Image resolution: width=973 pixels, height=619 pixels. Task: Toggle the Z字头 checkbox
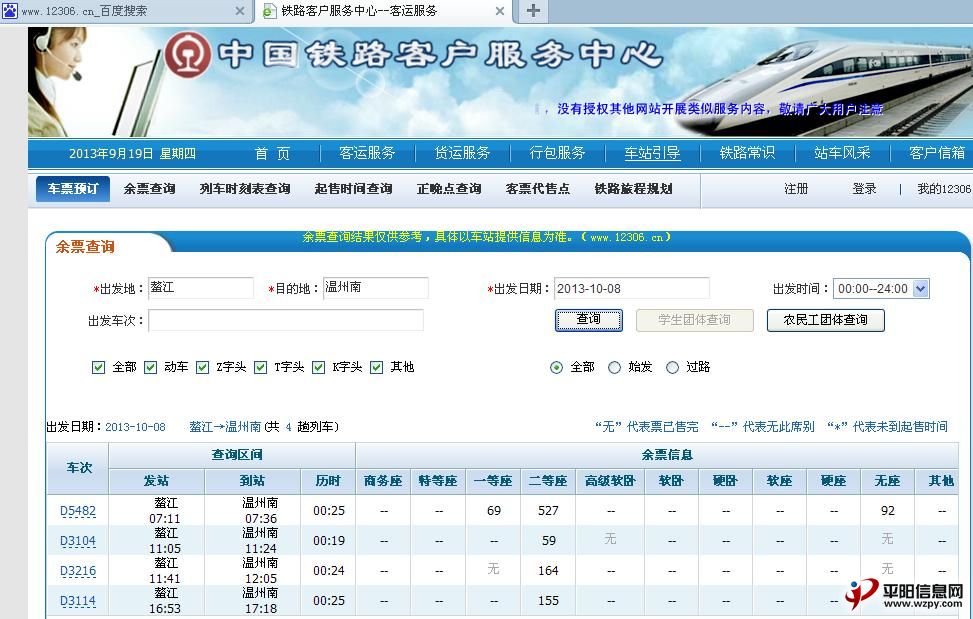point(202,367)
